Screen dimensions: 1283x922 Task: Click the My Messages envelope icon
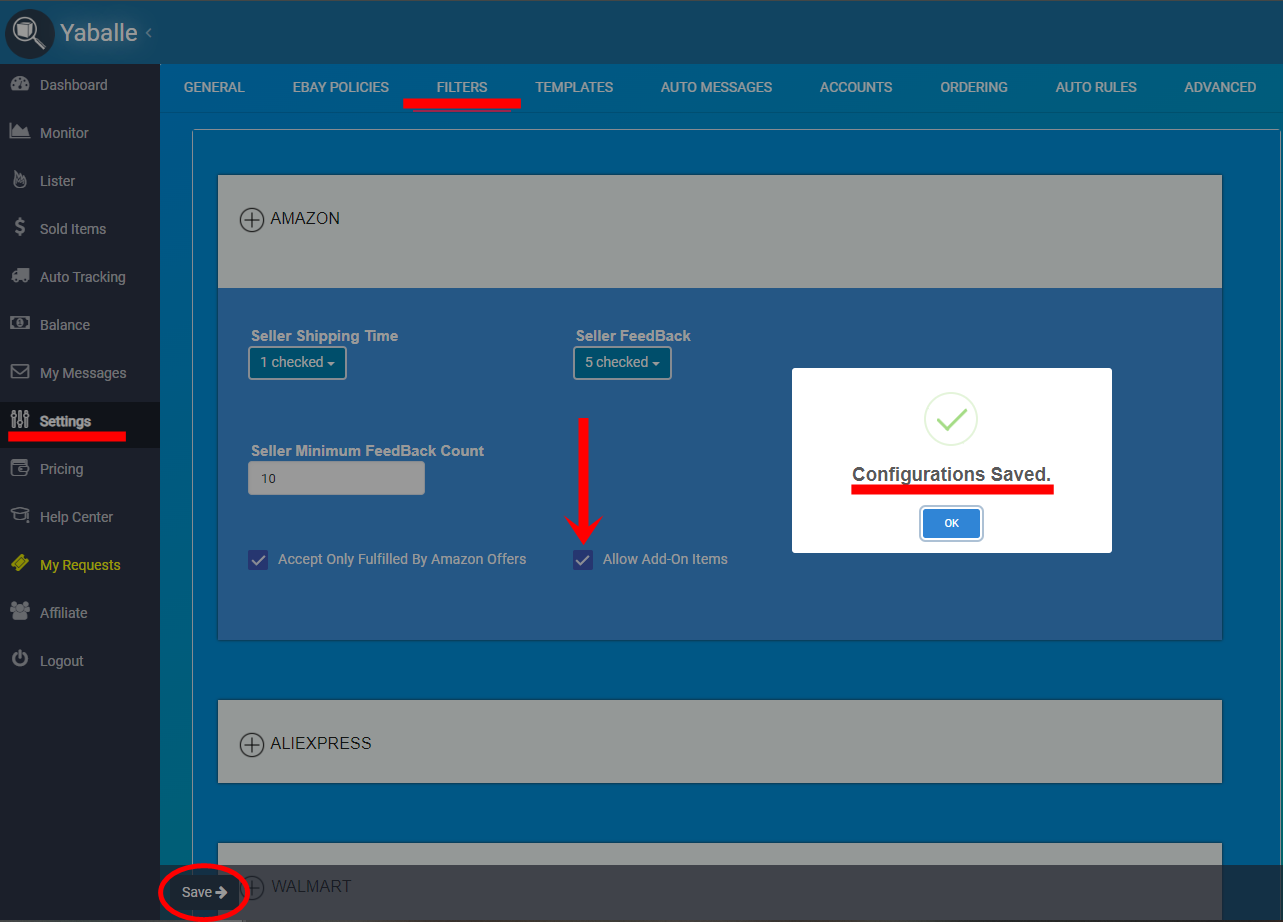coord(20,372)
